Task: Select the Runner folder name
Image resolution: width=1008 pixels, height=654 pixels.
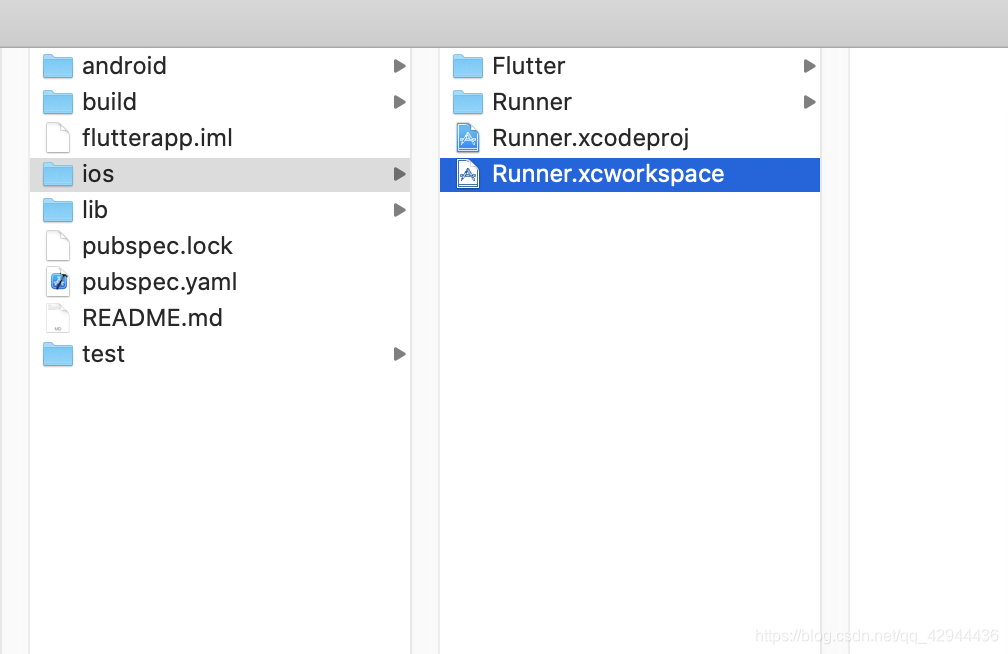Action: click(x=532, y=102)
